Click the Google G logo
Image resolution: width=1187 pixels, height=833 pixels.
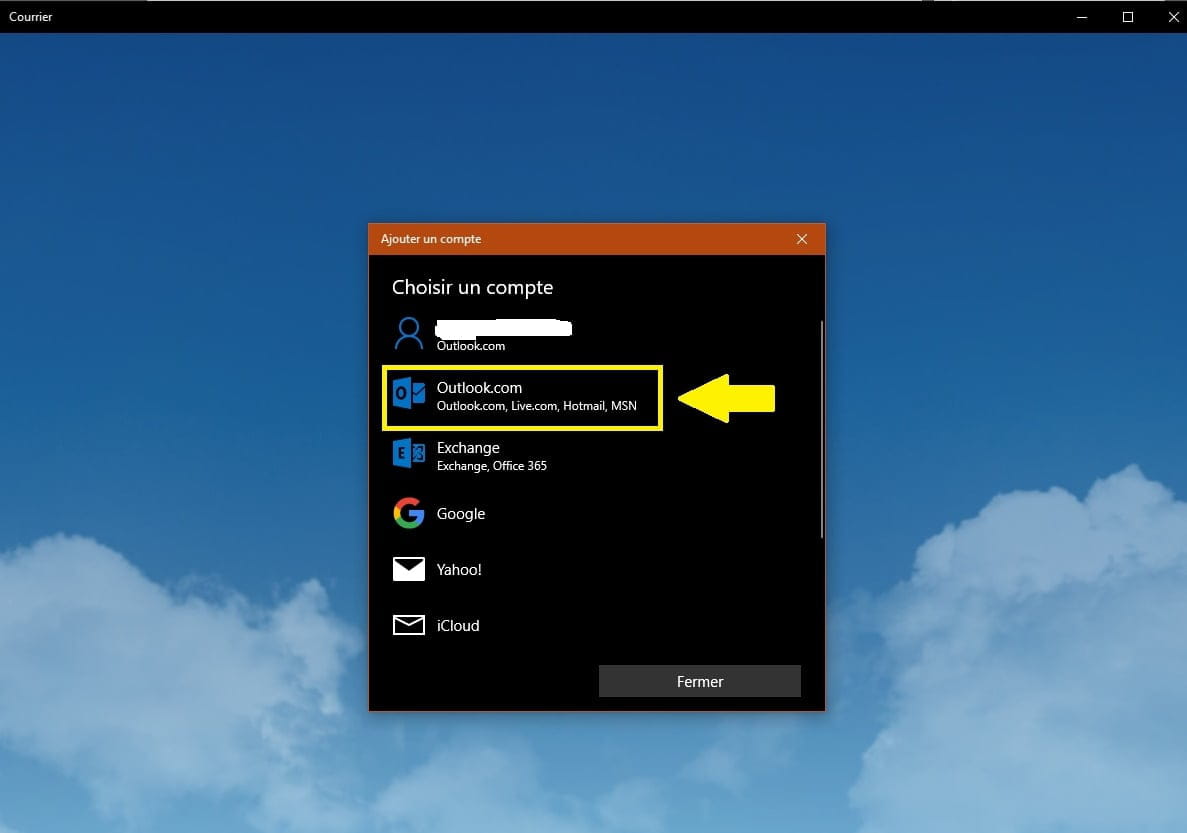(x=409, y=513)
